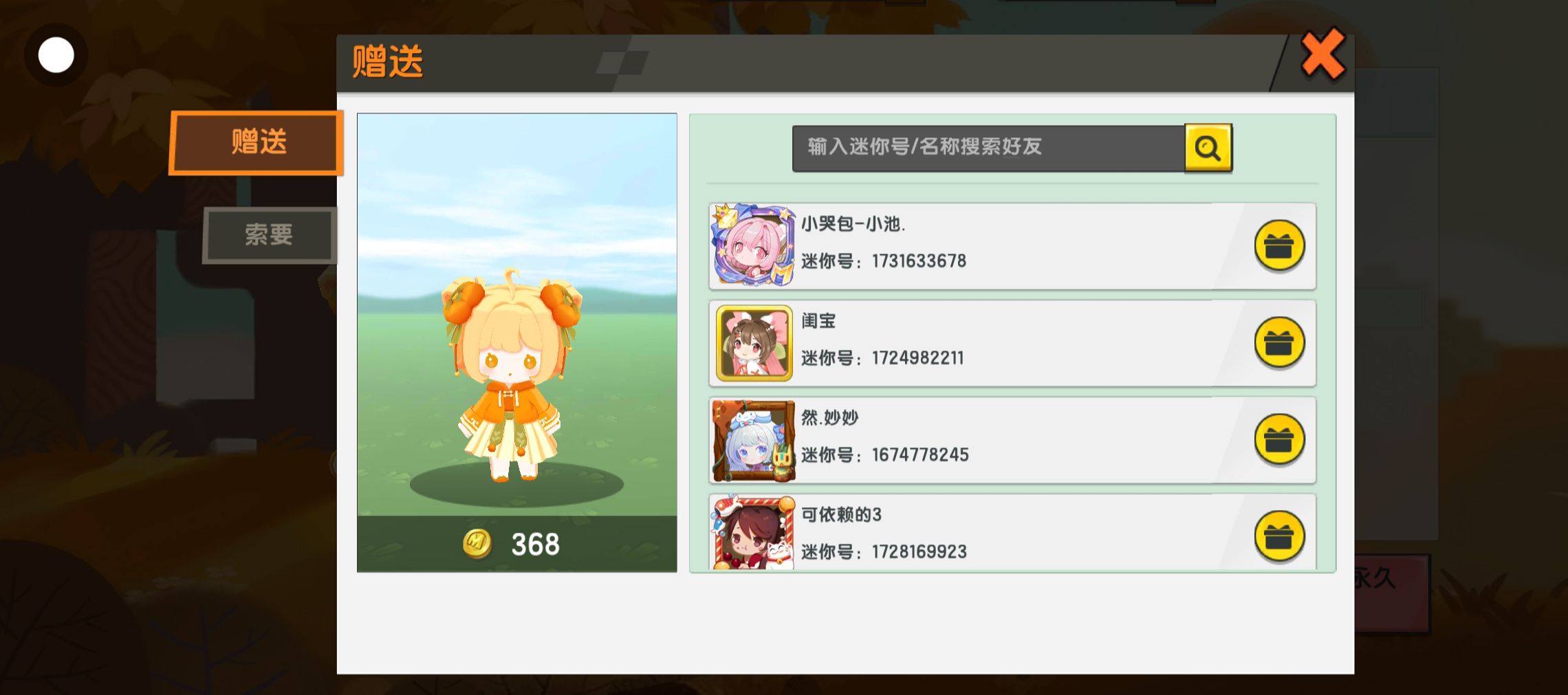Focus the friend search input field
This screenshot has height=695, width=1568.
988,148
